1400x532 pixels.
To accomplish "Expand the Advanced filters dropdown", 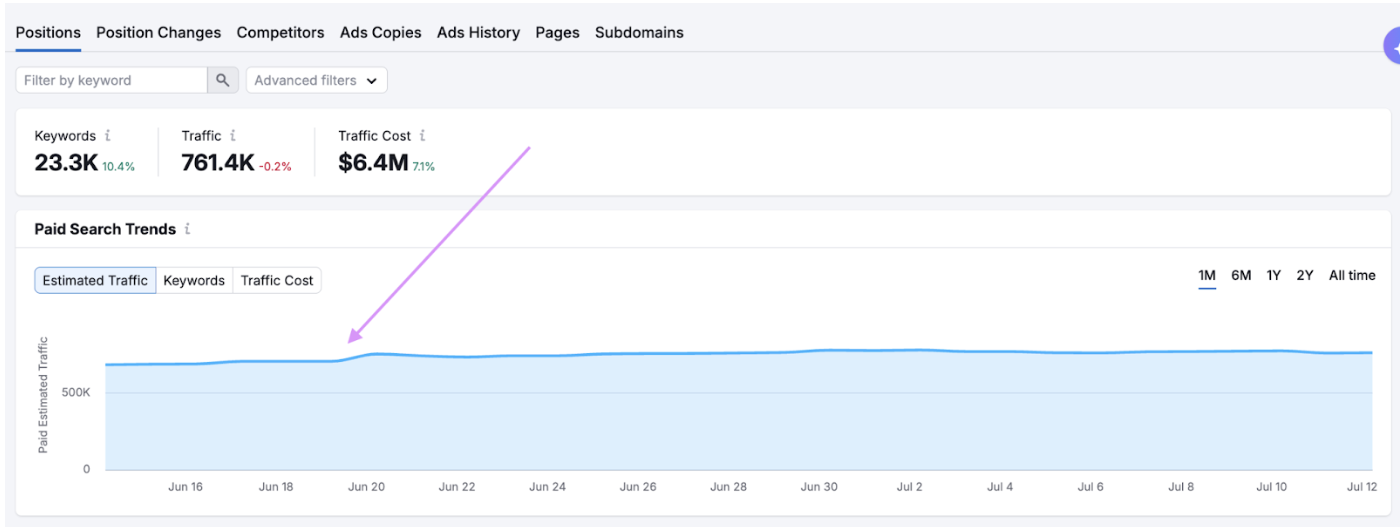I will click(x=316, y=81).
